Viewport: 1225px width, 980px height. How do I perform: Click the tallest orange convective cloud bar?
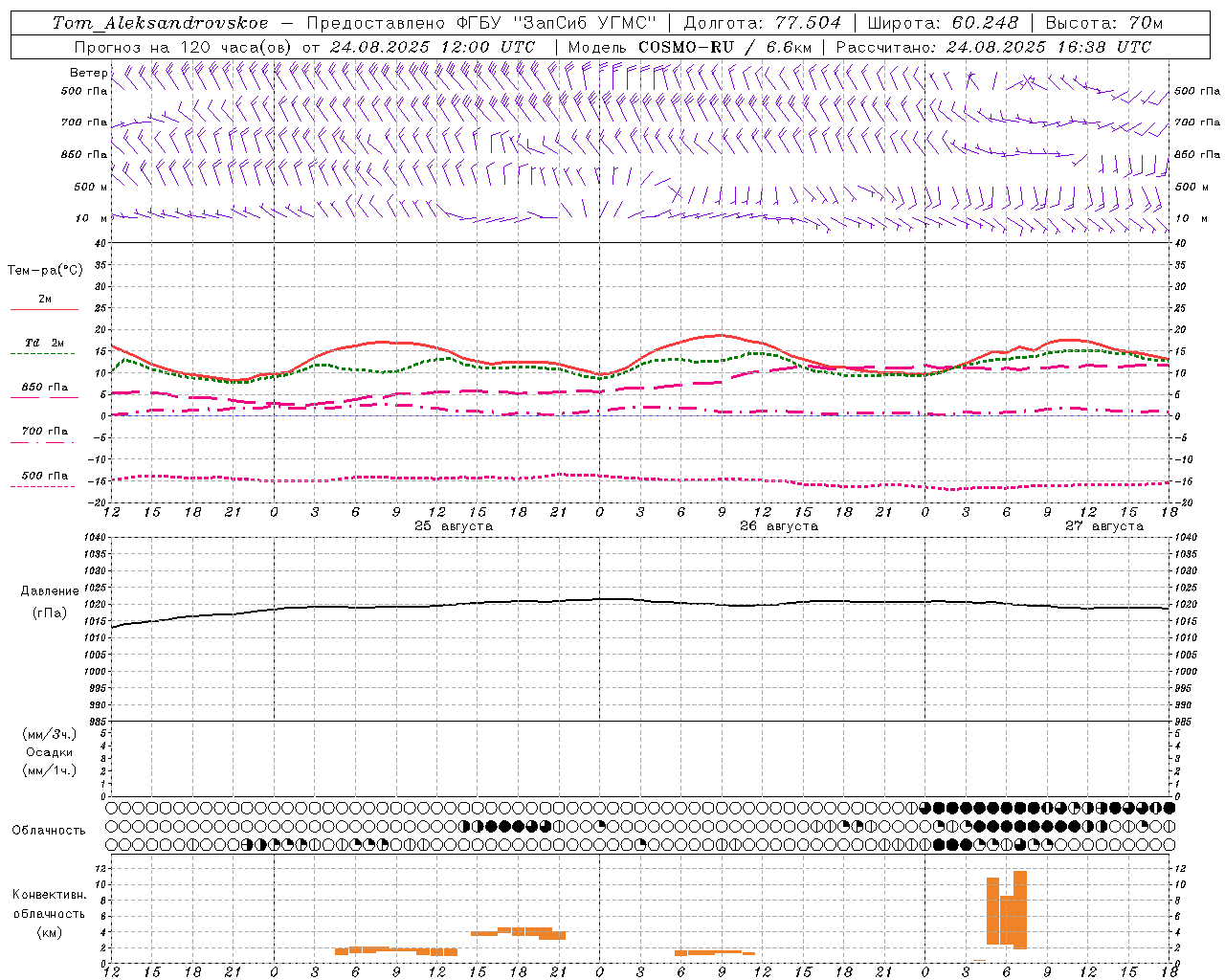(x=1020, y=909)
